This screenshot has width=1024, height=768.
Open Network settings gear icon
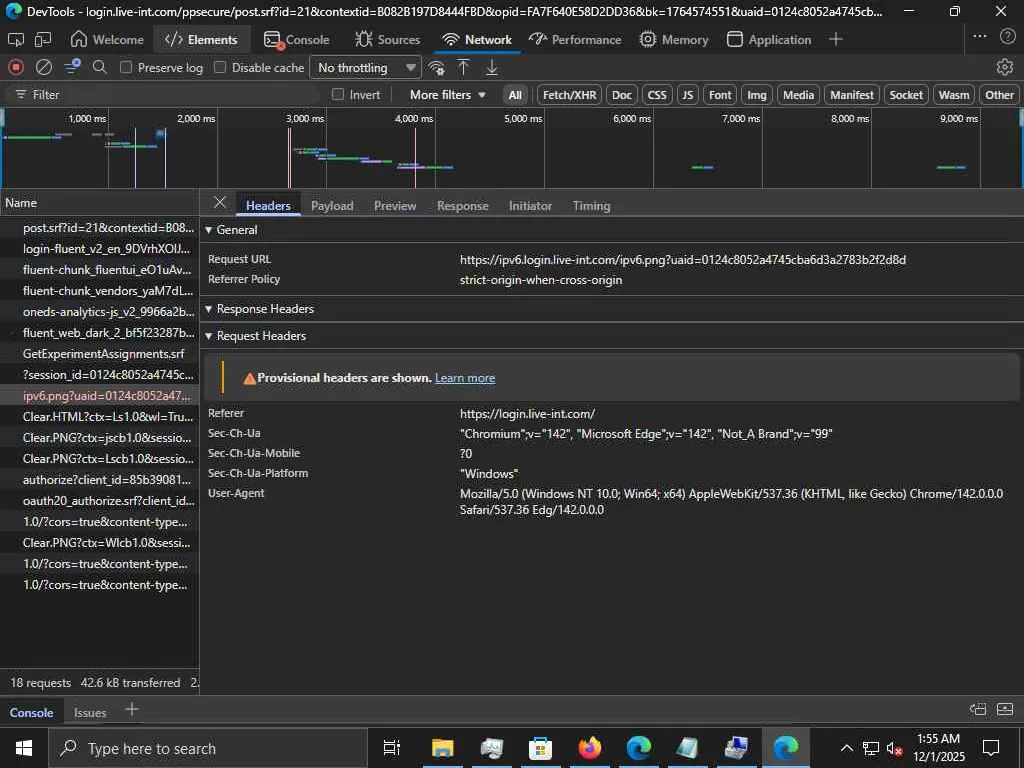point(1004,67)
